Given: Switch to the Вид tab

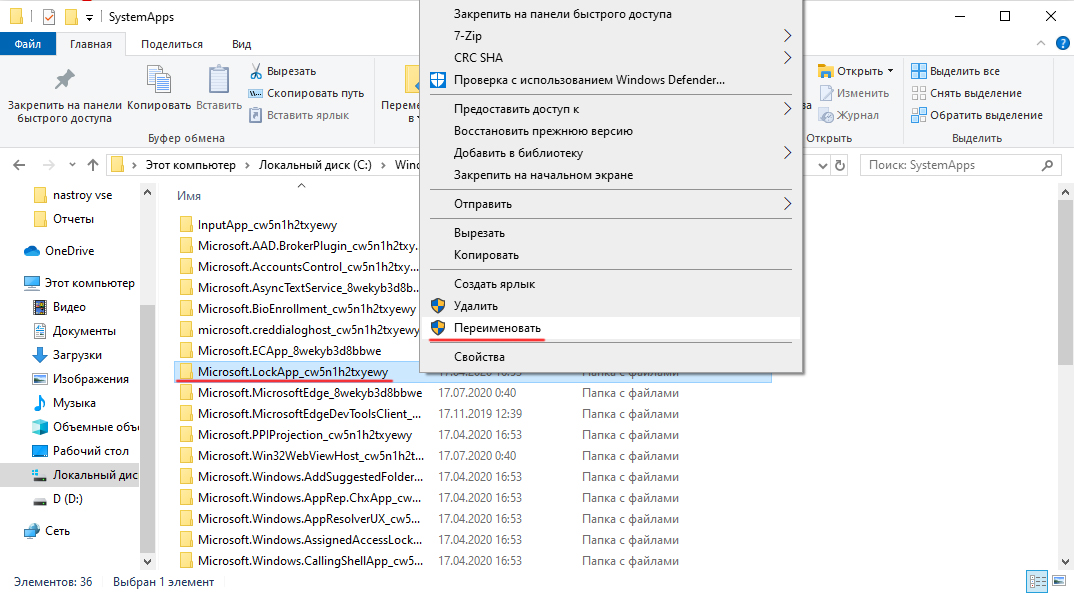Looking at the screenshot, I should 241,44.
